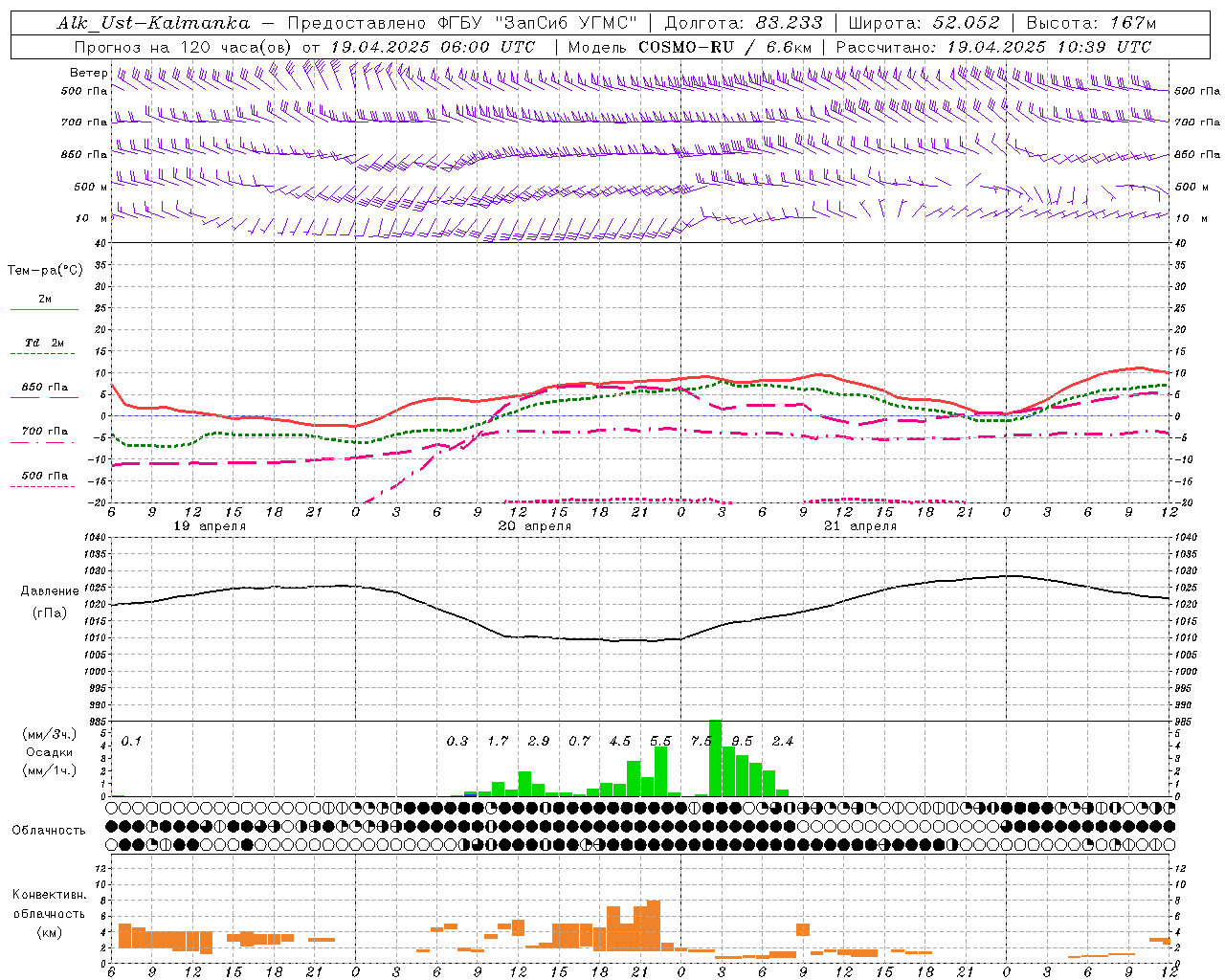Click the station title Alk_Ust-Kalmanka
This screenshot has width=1225, height=980.
pyautogui.click(x=154, y=23)
